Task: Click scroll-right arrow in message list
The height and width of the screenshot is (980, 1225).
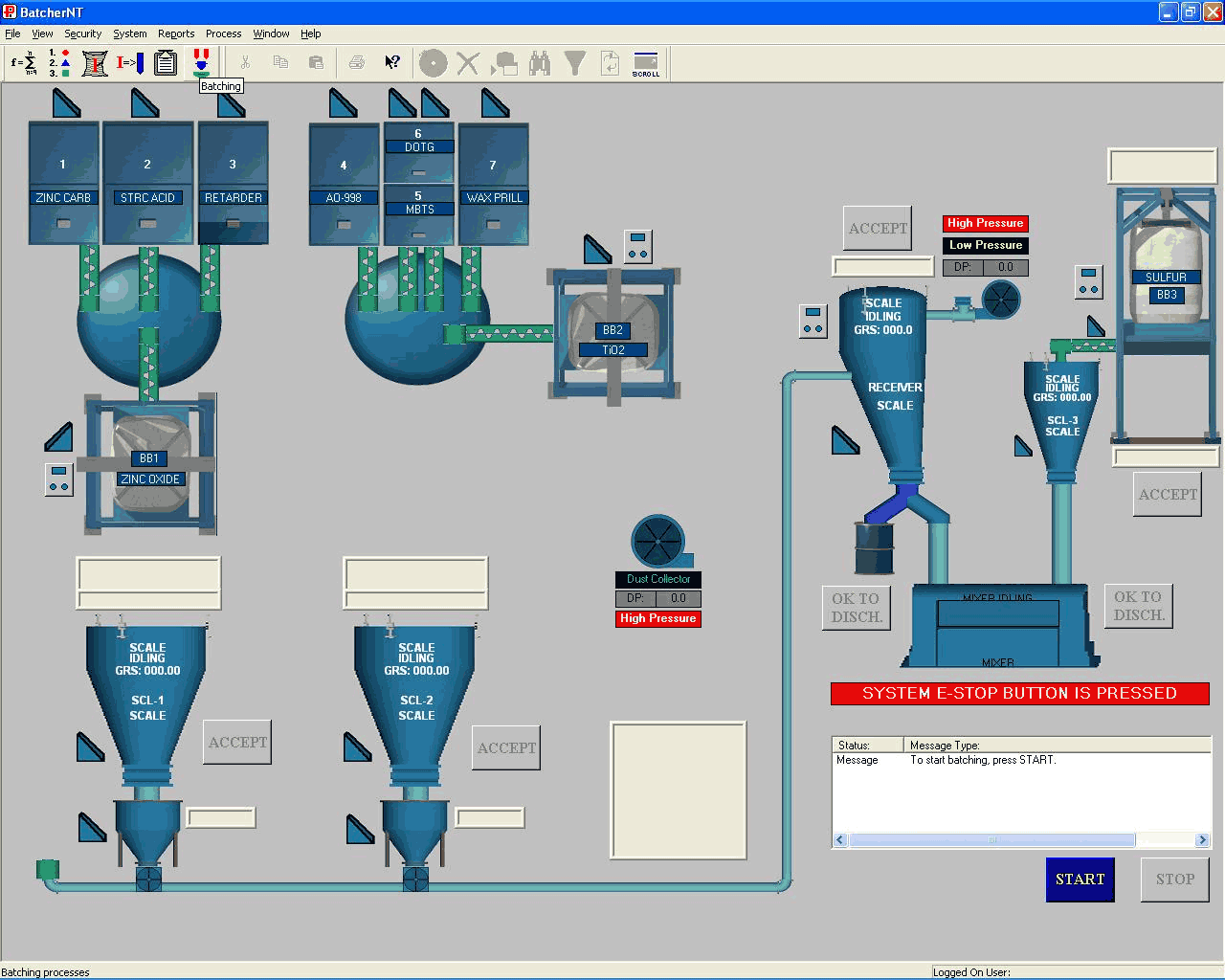Action: (x=1203, y=840)
